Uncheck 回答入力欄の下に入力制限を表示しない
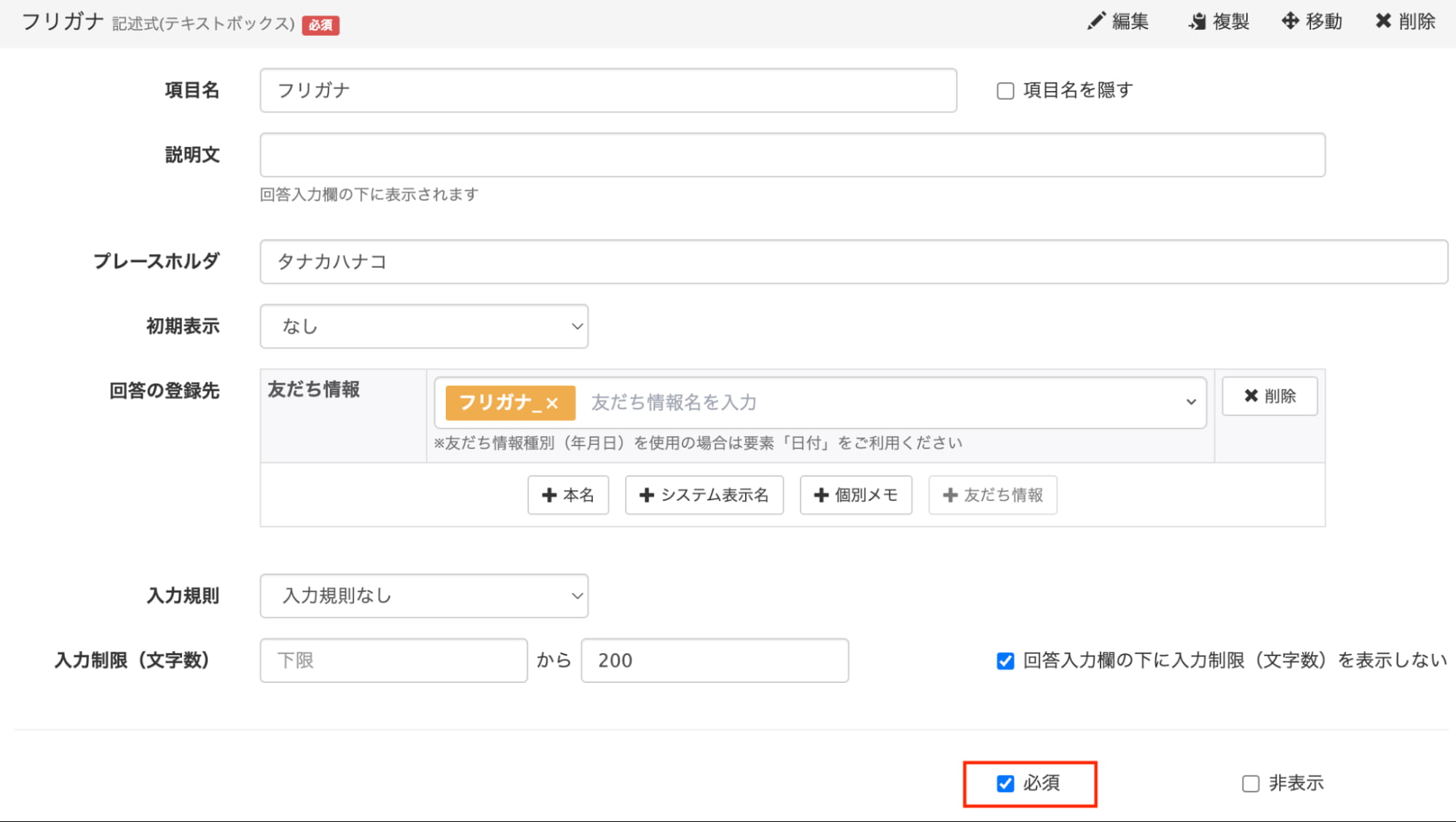1456x822 pixels. coord(1005,660)
